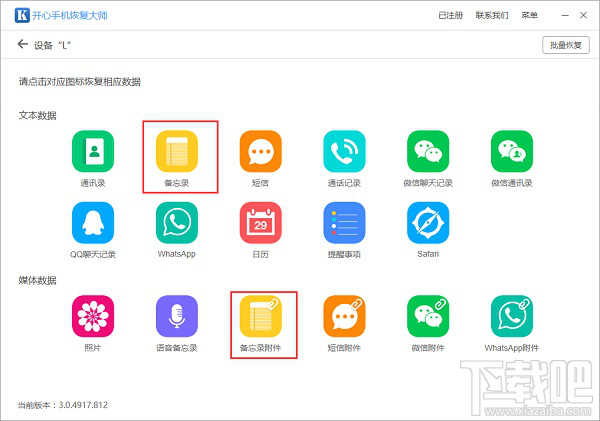Open the 备忘录附件 notes attachments icon
600x421 pixels.
[x=261, y=316]
